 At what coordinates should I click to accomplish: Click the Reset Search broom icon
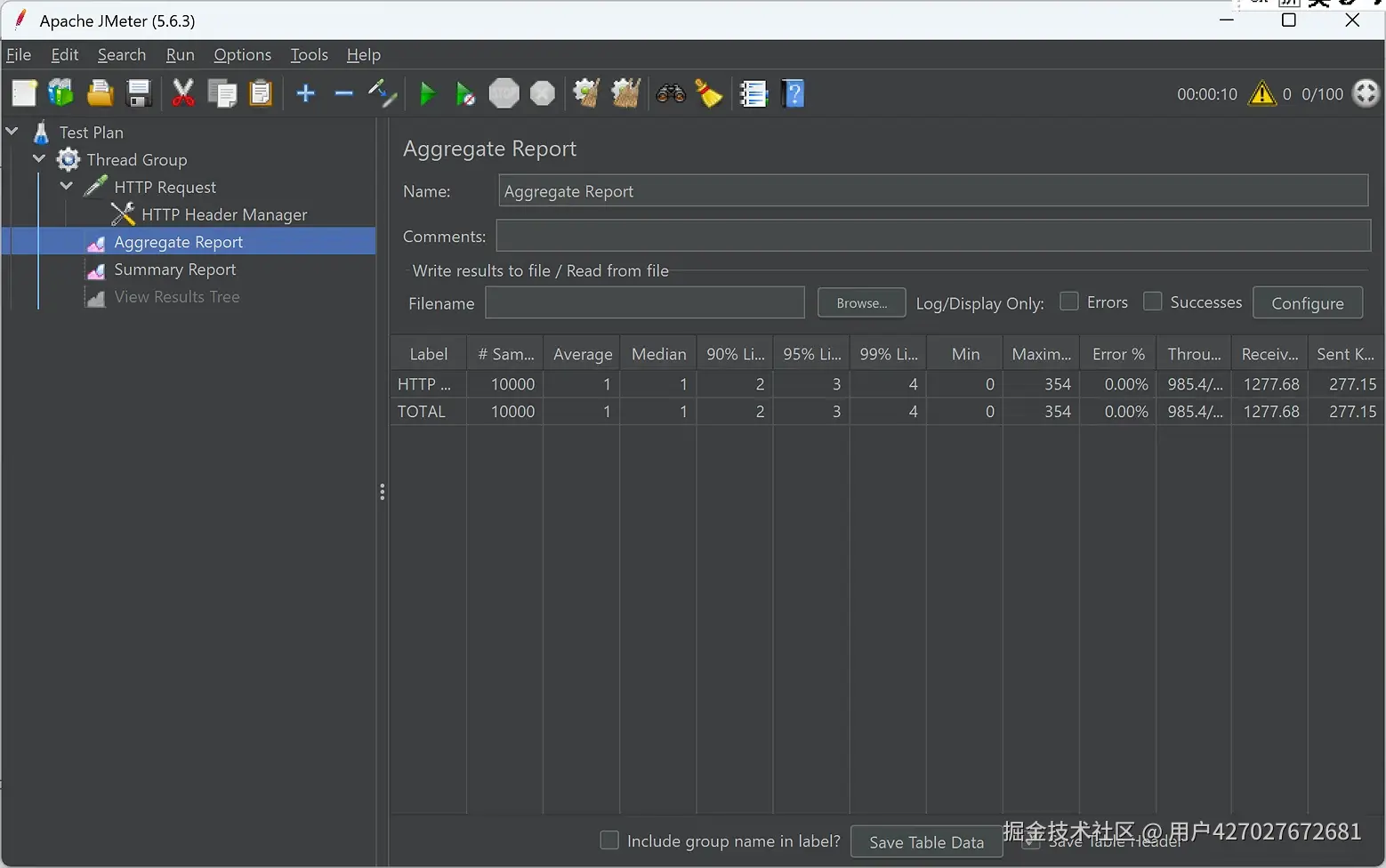tap(709, 93)
